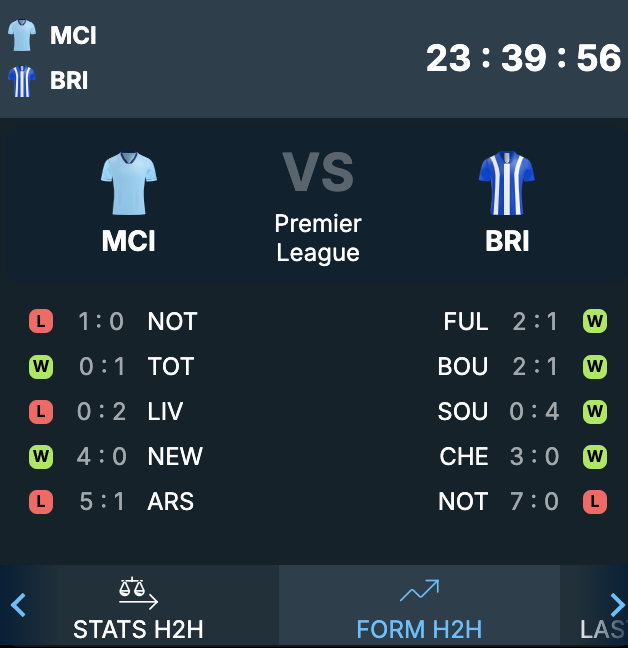Click the green W badge next to NEW 4:0
Screen dimensions: 628x648
point(41,457)
